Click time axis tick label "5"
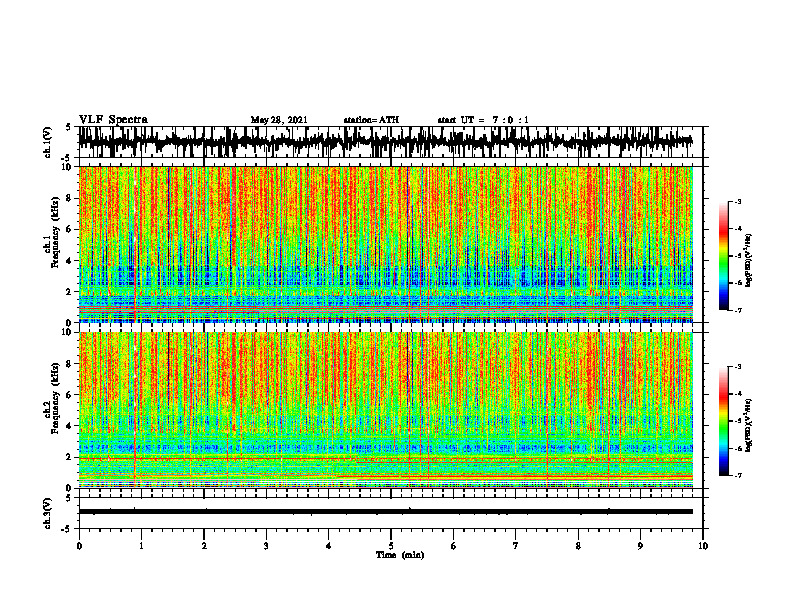 [x=391, y=546]
